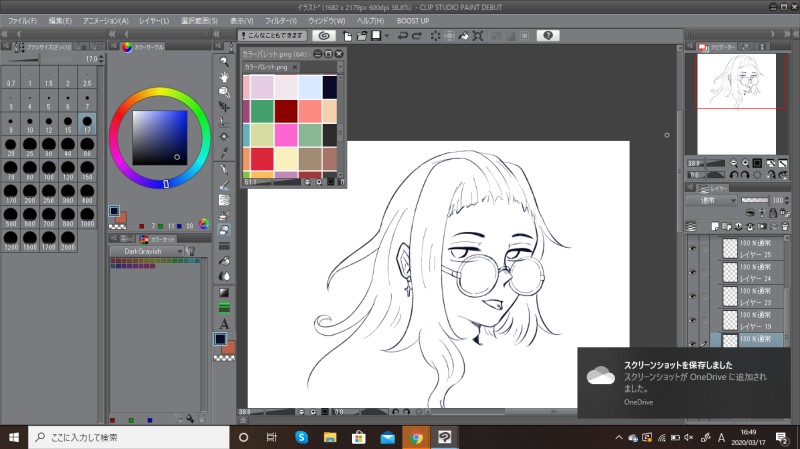Choose the Text tool (A icon)

click(x=224, y=323)
